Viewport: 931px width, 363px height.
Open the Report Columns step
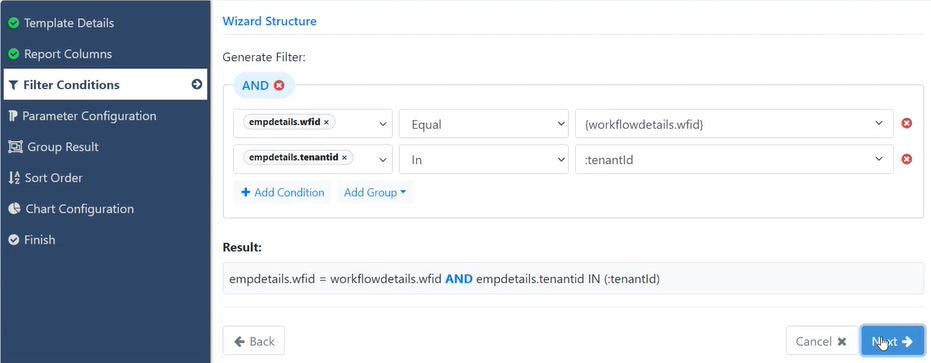pyautogui.click(x=60, y=54)
